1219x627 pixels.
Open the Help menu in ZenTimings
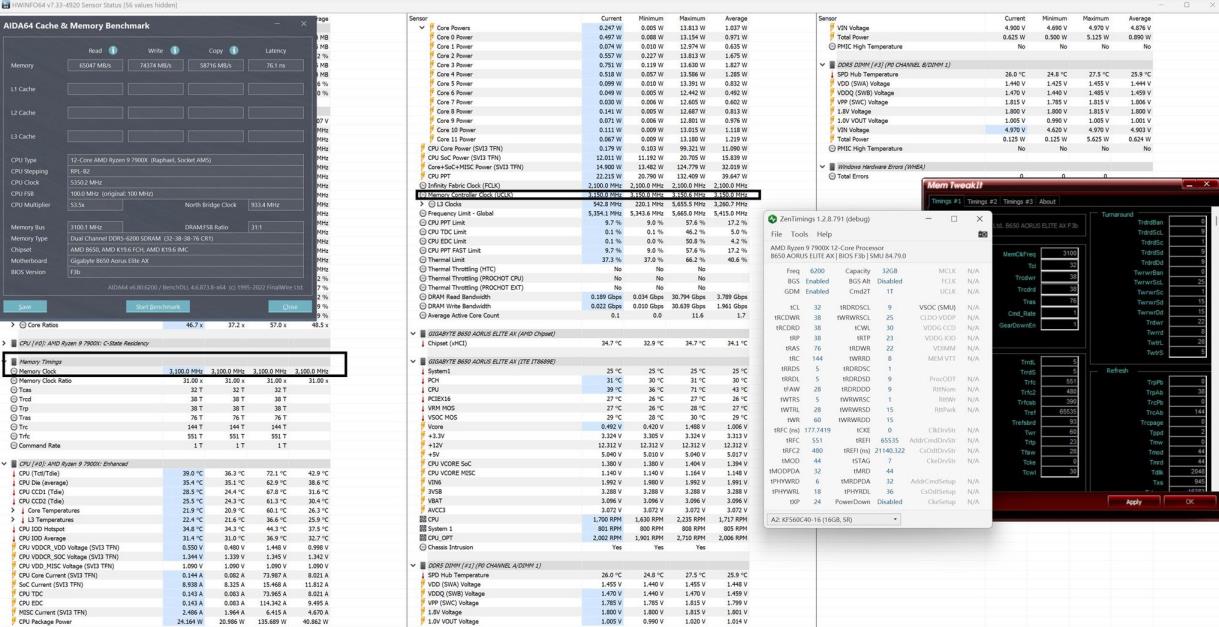pyautogui.click(x=825, y=234)
